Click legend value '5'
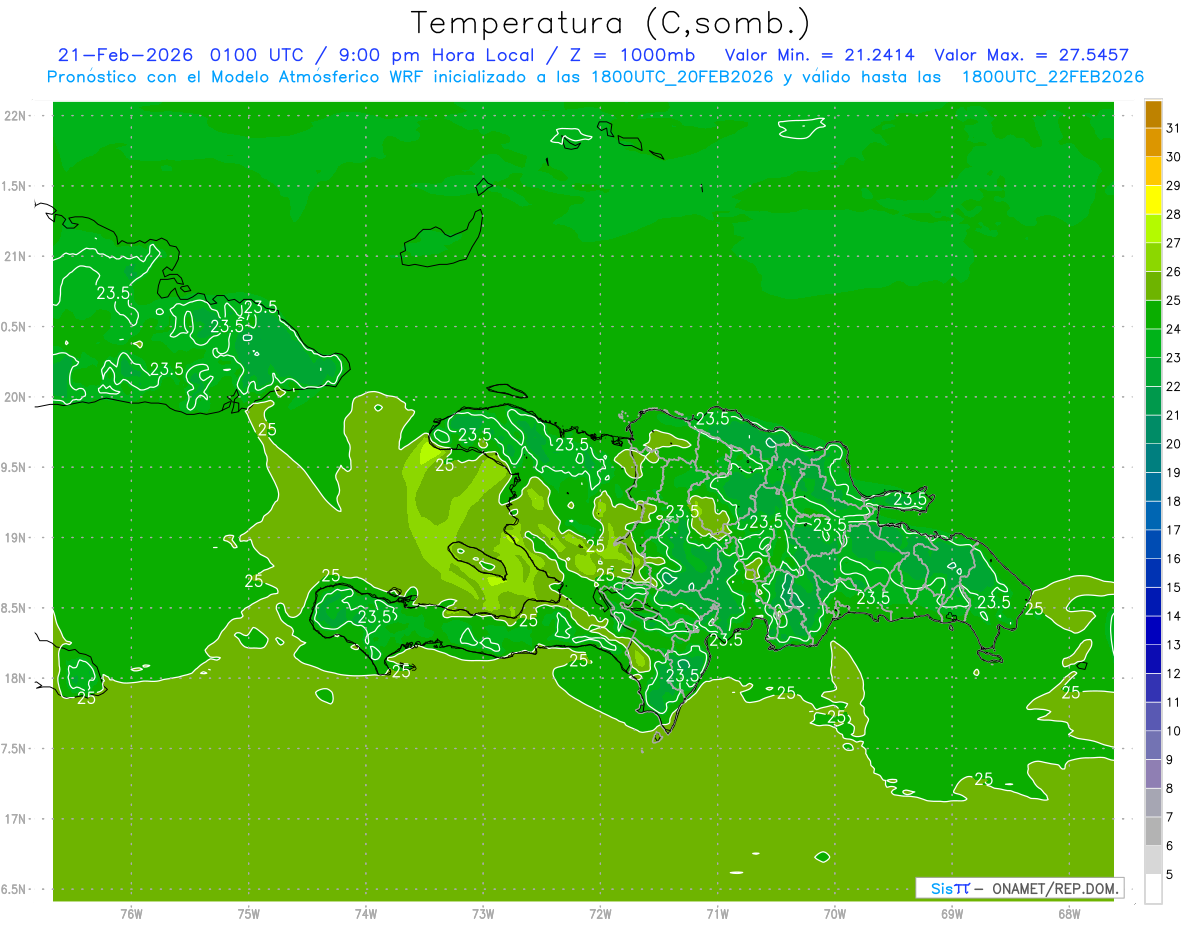The image size is (1200, 927). tap(1170, 874)
